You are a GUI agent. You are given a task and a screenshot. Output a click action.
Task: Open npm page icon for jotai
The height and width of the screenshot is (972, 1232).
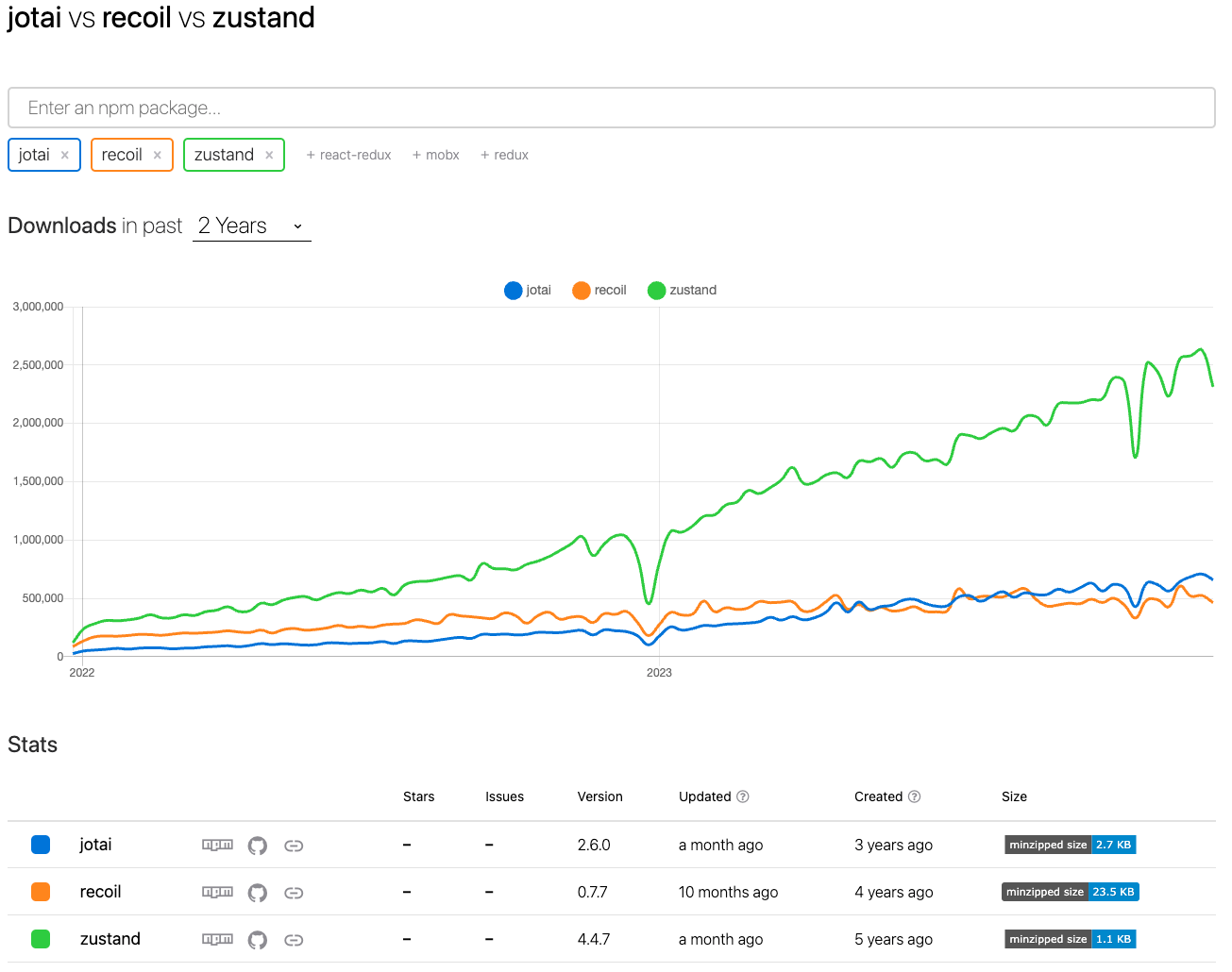pyautogui.click(x=217, y=845)
